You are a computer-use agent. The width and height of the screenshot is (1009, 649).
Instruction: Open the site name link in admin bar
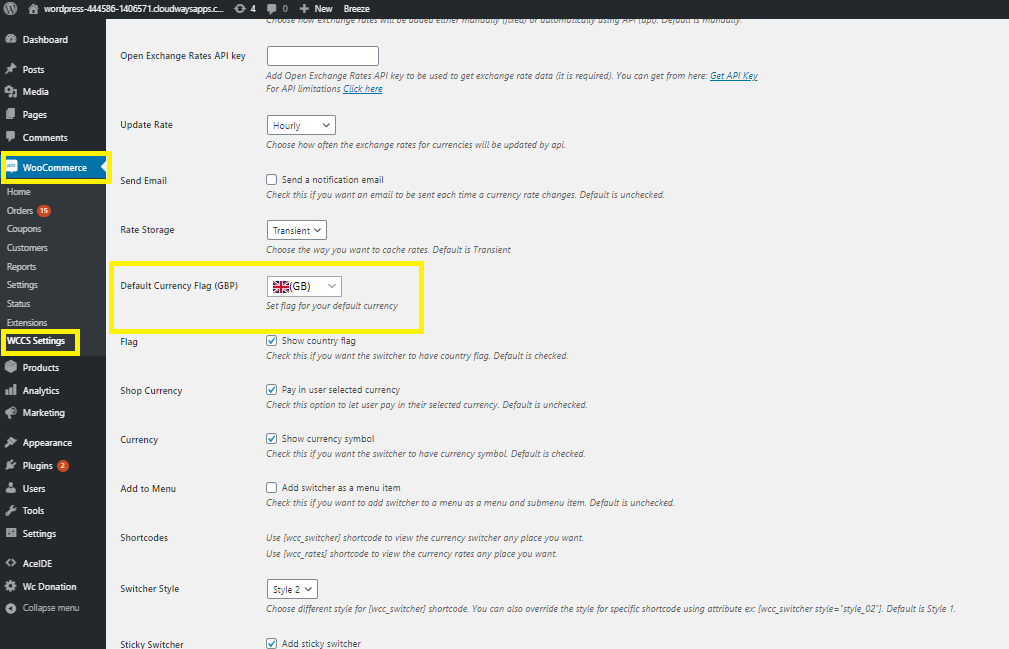134,9
